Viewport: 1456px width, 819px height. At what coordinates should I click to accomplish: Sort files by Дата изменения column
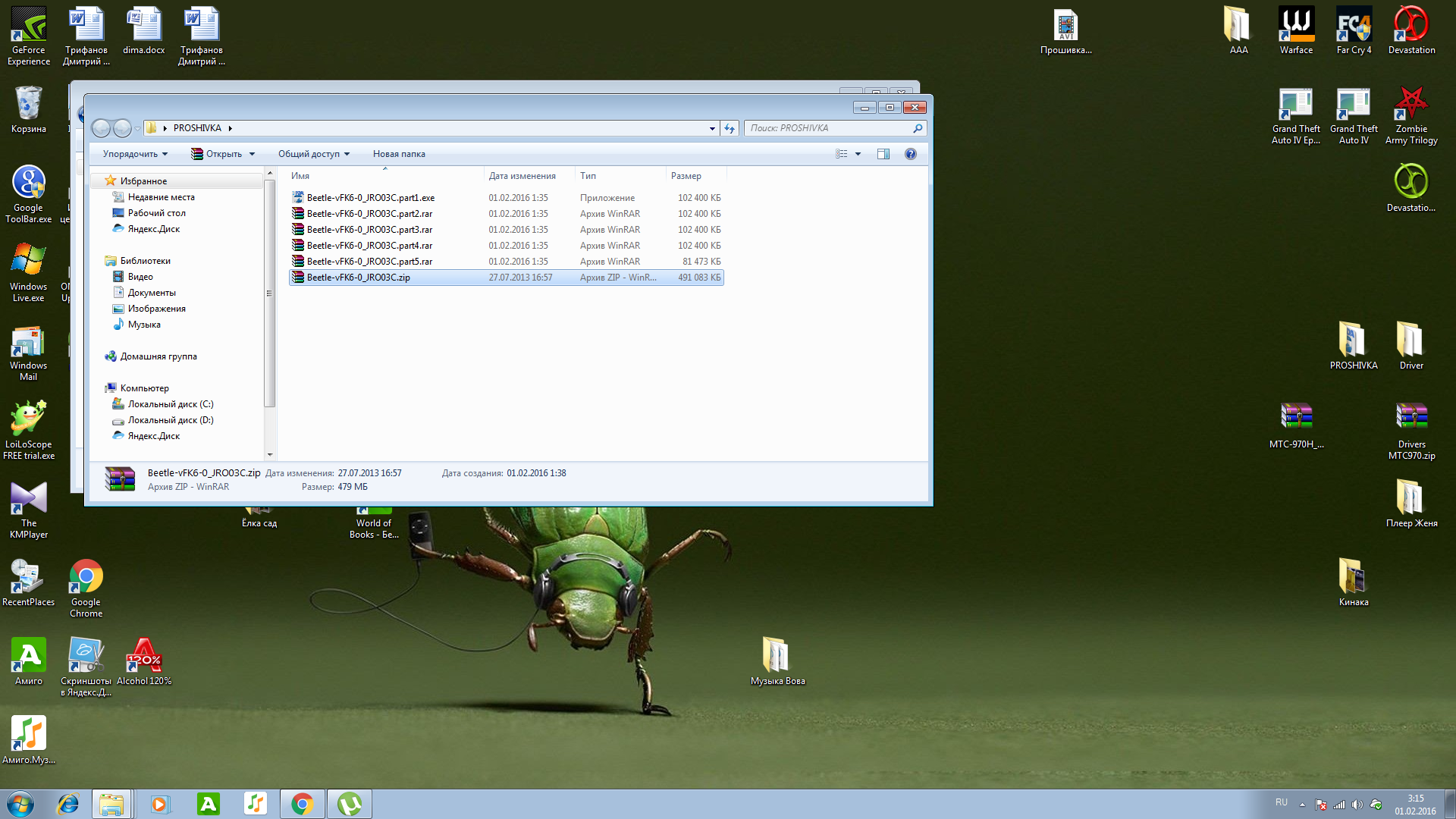[522, 176]
